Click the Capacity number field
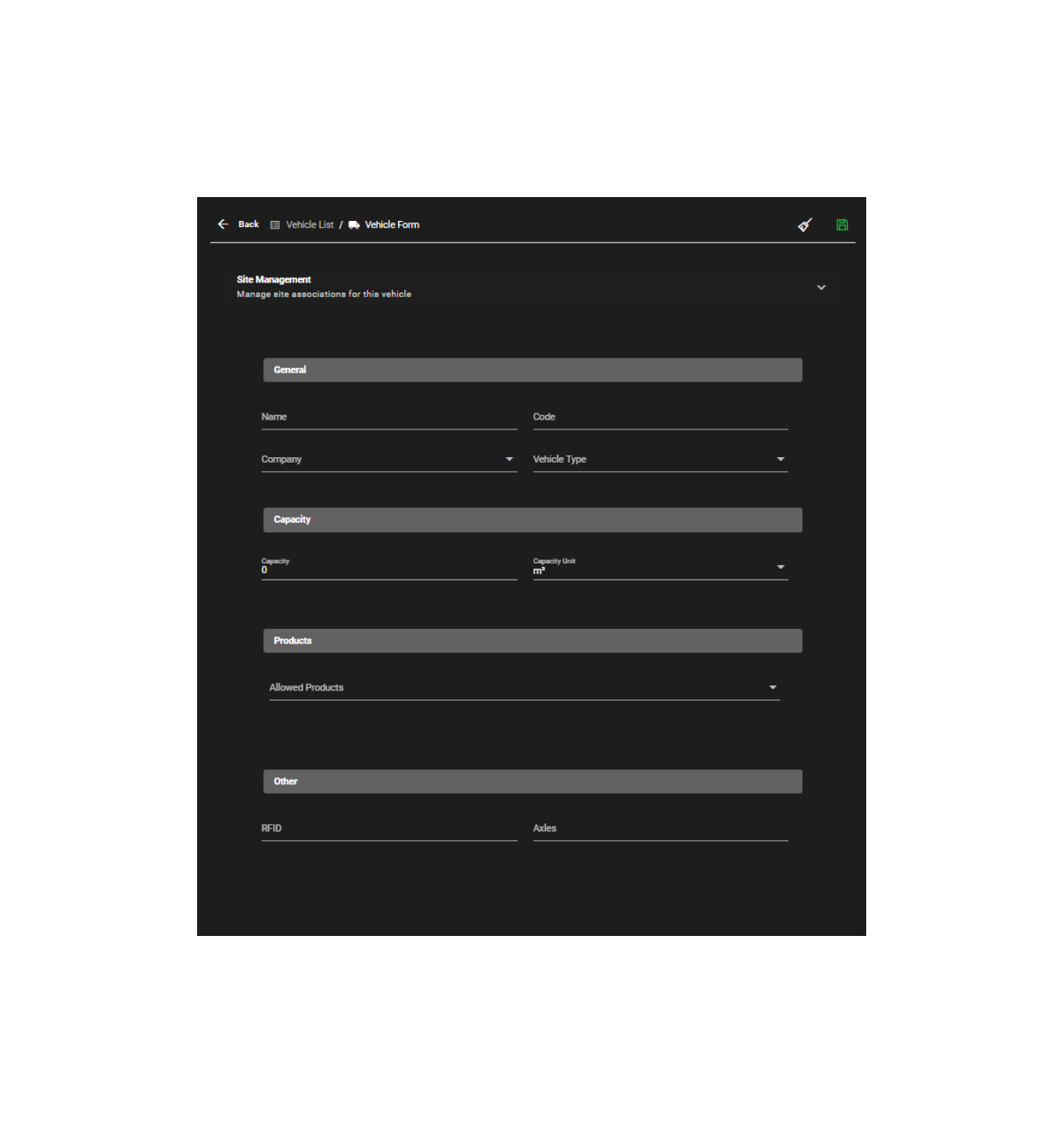Screen dimensions: 1064x1133 (x=389, y=567)
